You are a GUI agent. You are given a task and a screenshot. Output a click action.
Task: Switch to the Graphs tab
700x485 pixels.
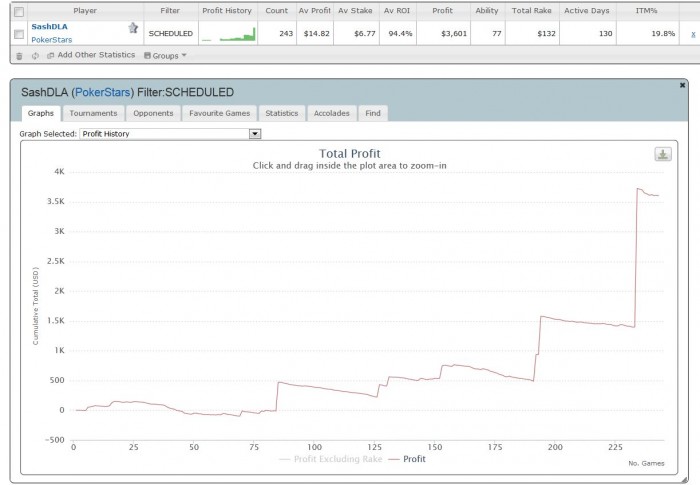pos(41,113)
